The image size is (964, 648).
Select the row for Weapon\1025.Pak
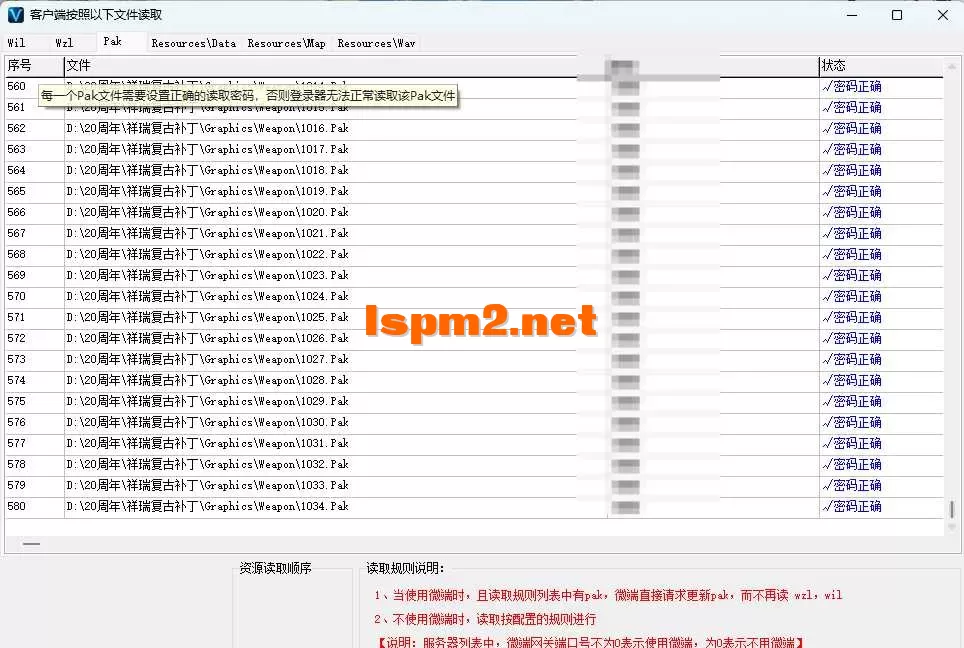click(x=473, y=317)
